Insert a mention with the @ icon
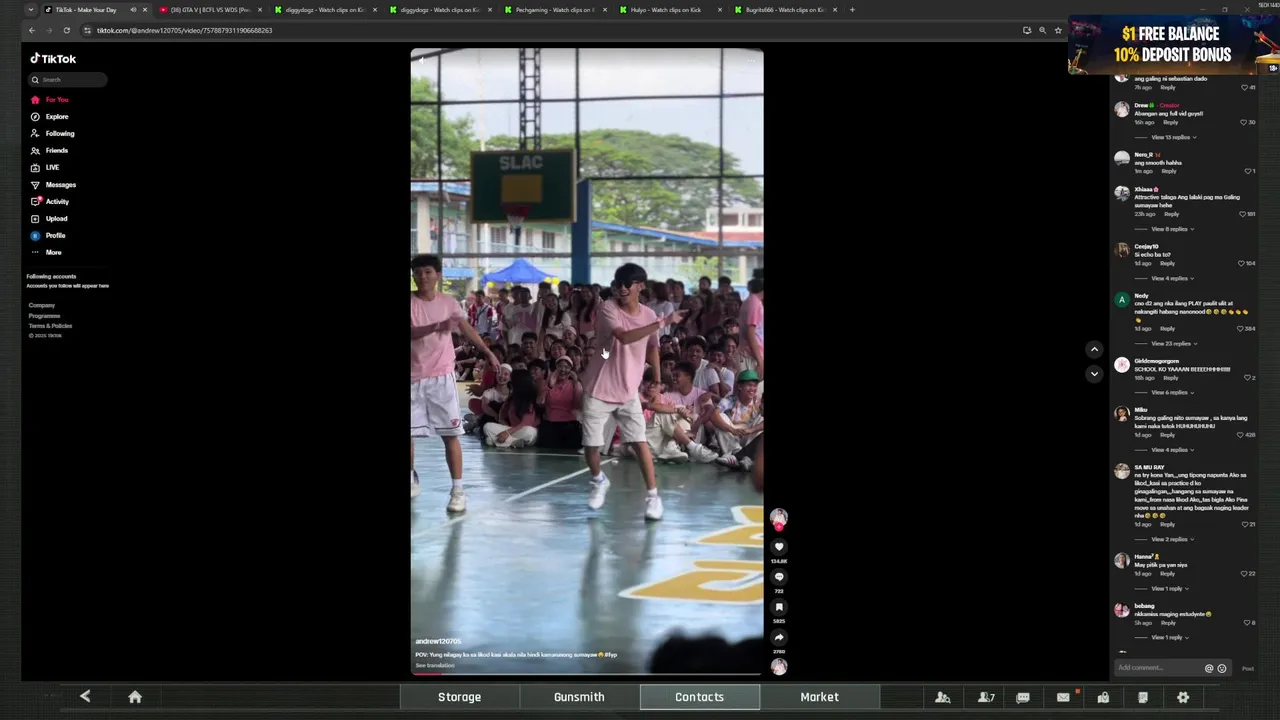The image size is (1280, 720). (x=1209, y=668)
